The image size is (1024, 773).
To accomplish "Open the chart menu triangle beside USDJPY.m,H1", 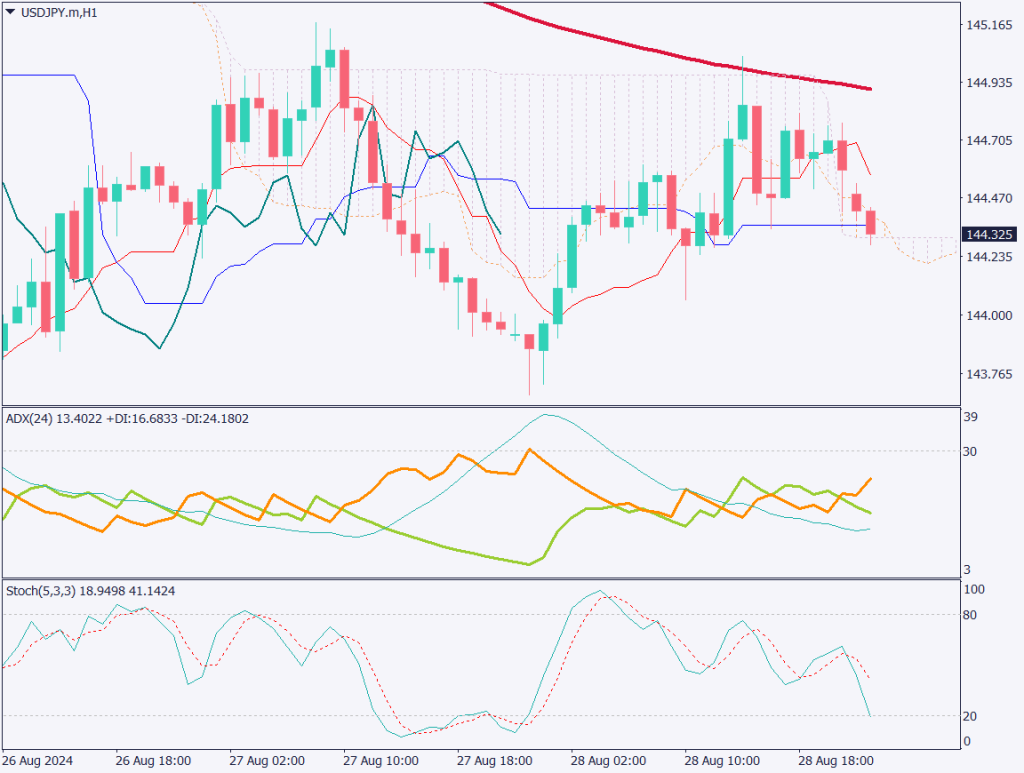I will pyautogui.click(x=11, y=12).
